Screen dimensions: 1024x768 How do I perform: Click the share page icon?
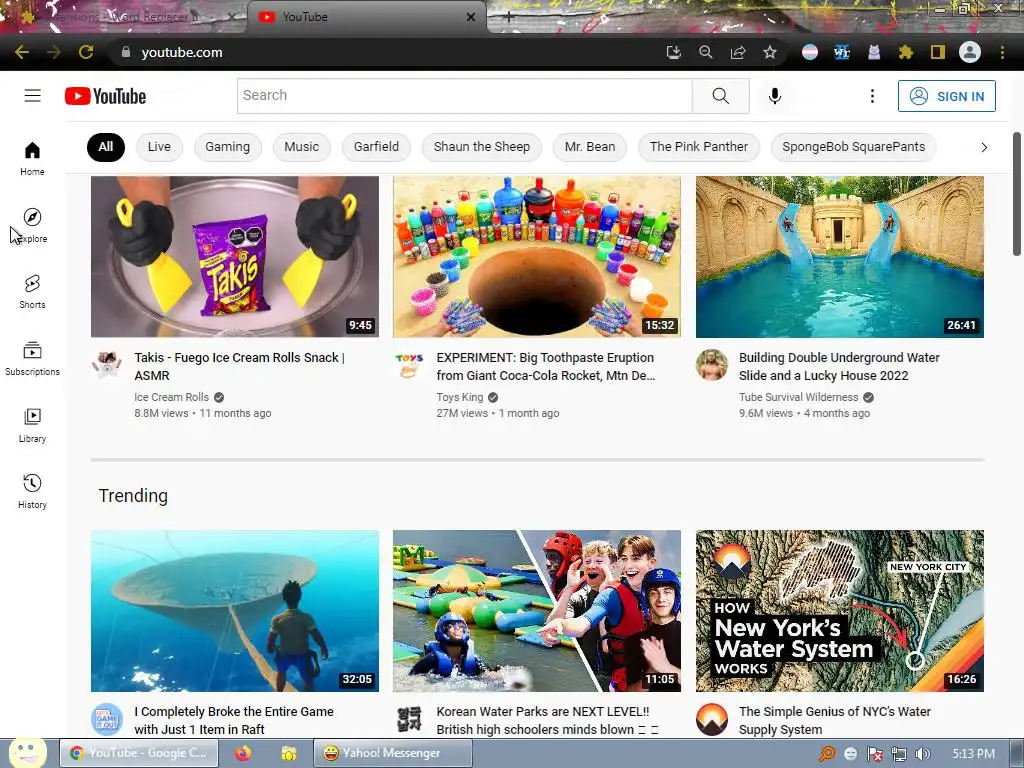(738, 52)
